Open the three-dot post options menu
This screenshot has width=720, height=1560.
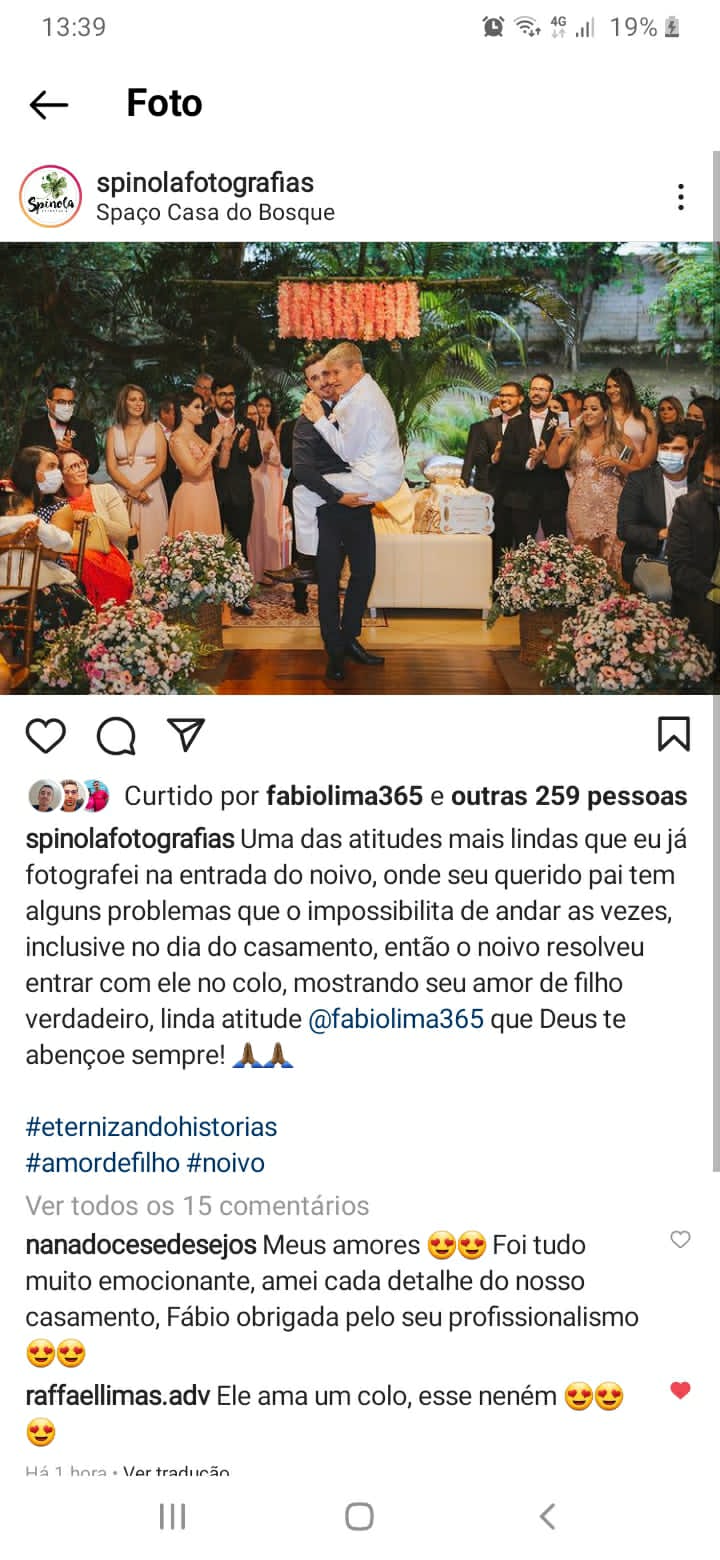point(680,197)
